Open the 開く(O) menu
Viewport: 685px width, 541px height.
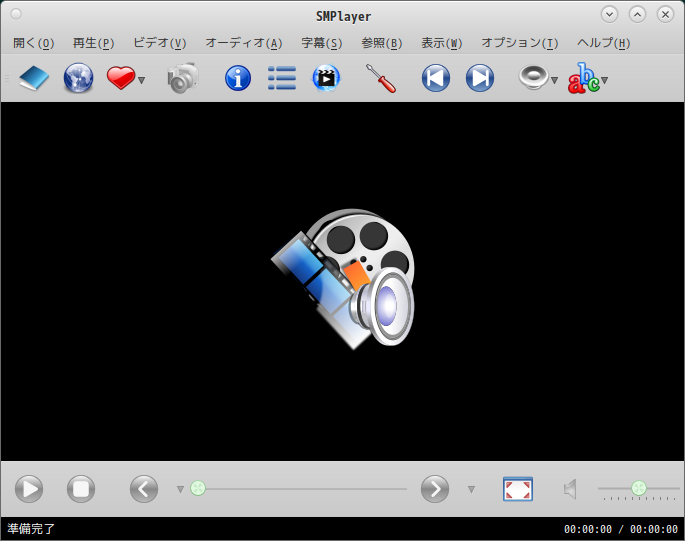point(34,43)
